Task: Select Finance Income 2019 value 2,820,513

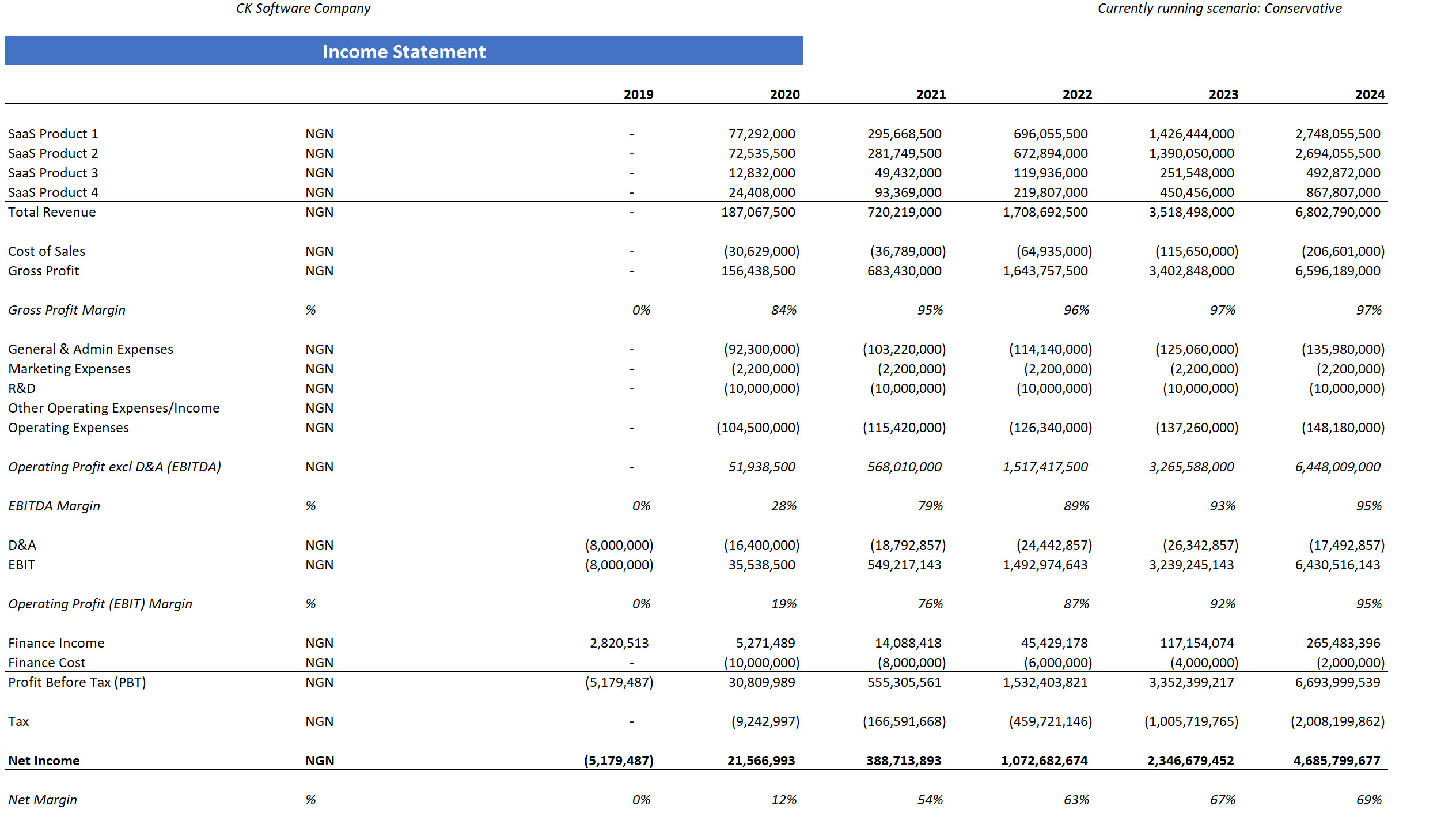Action: pyautogui.click(x=619, y=643)
